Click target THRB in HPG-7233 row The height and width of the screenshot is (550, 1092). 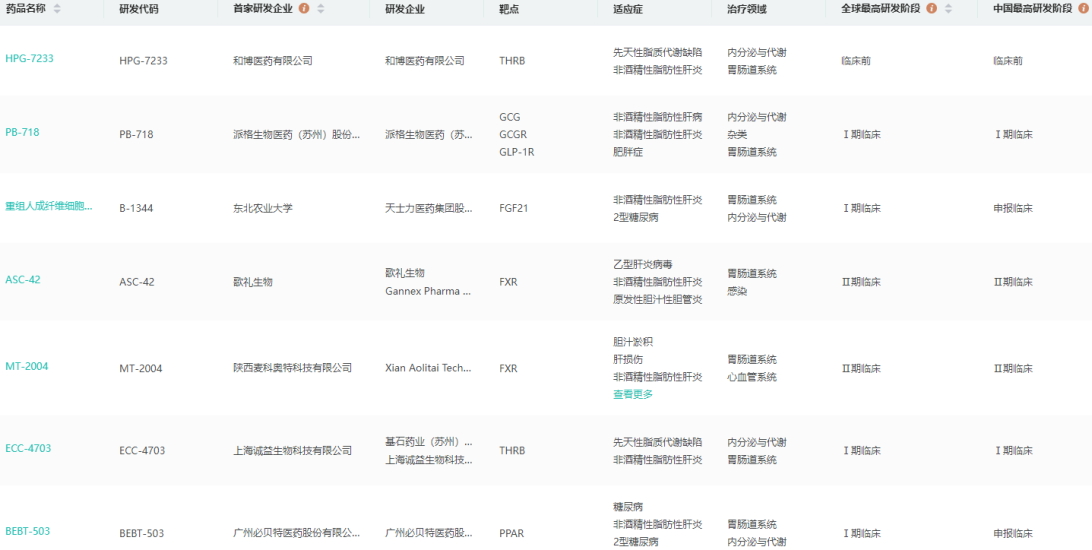(513, 61)
